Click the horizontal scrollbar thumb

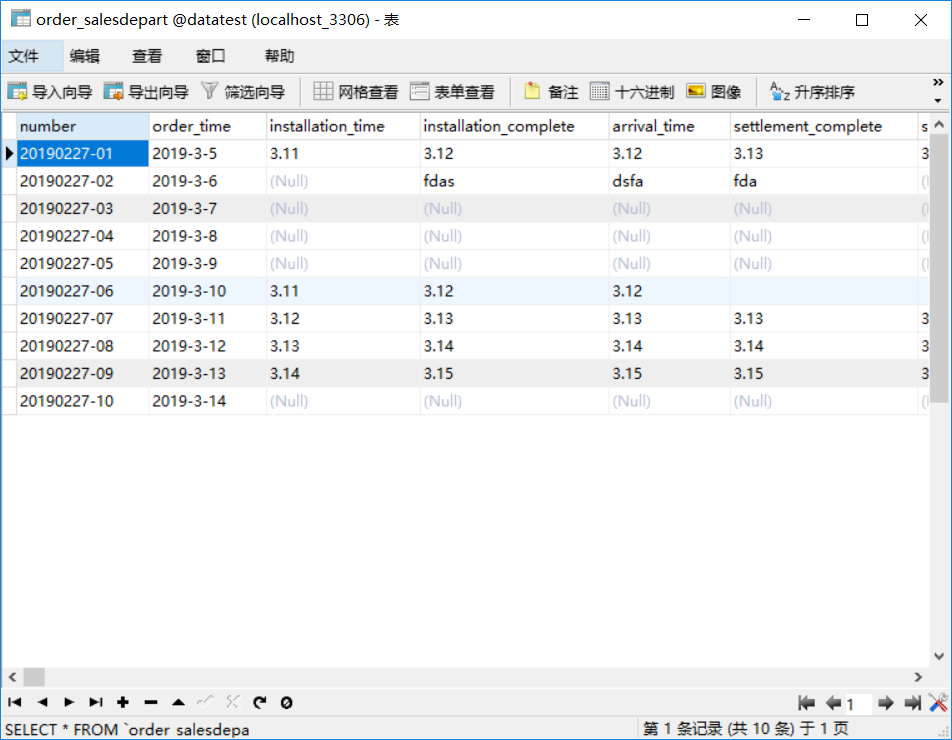pyautogui.click(x=34, y=676)
